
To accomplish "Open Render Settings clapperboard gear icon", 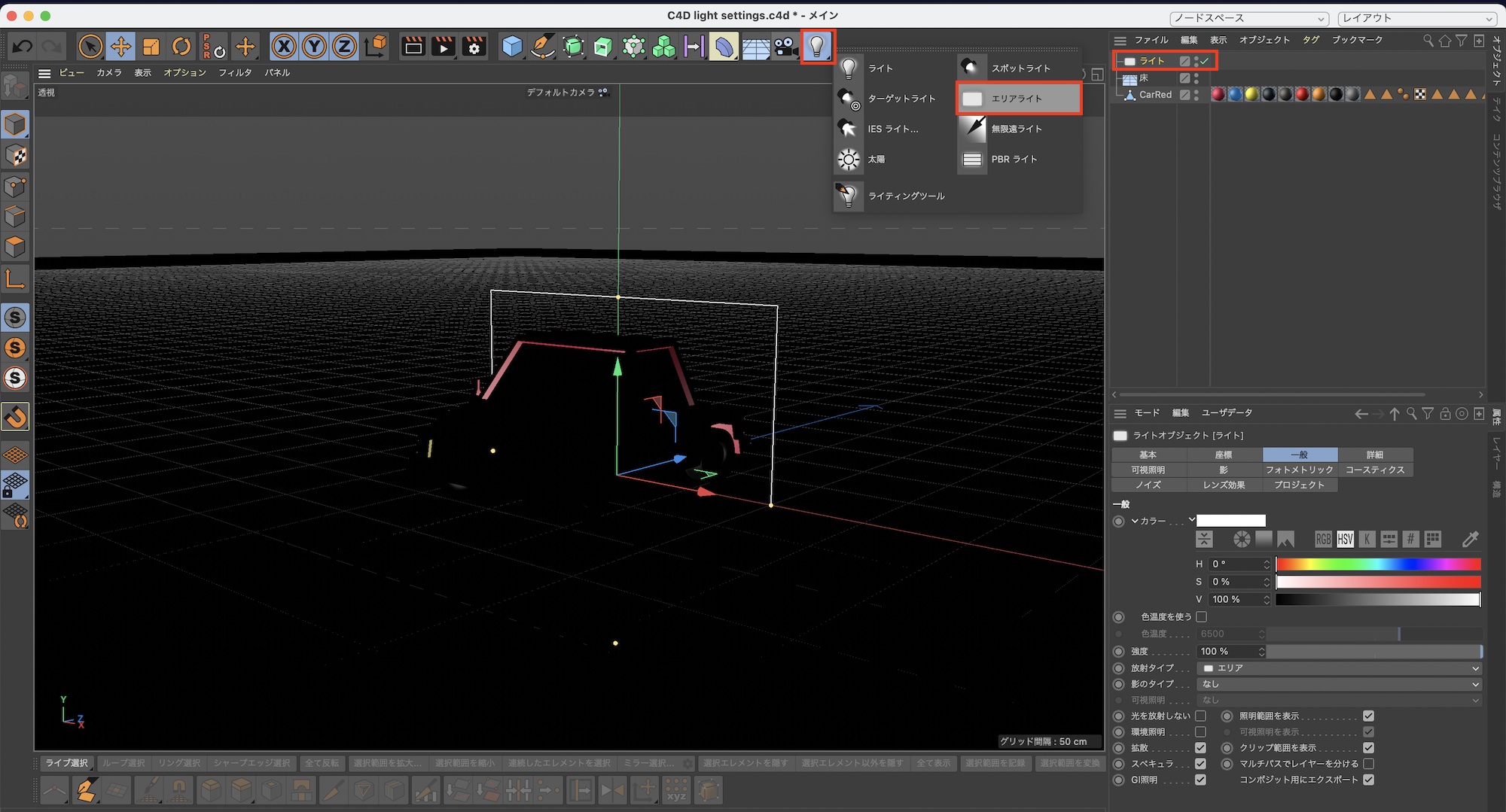I will (x=474, y=47).
